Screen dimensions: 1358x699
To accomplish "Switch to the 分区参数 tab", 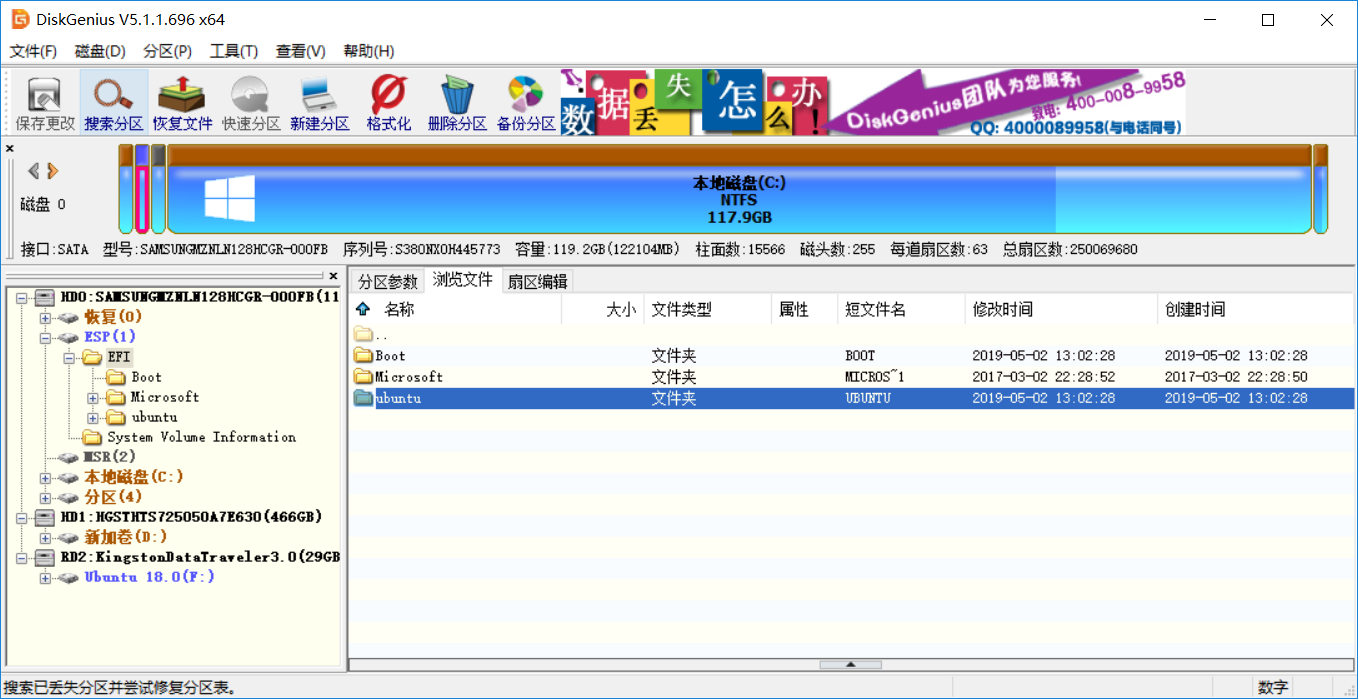I will pos(388,282).
